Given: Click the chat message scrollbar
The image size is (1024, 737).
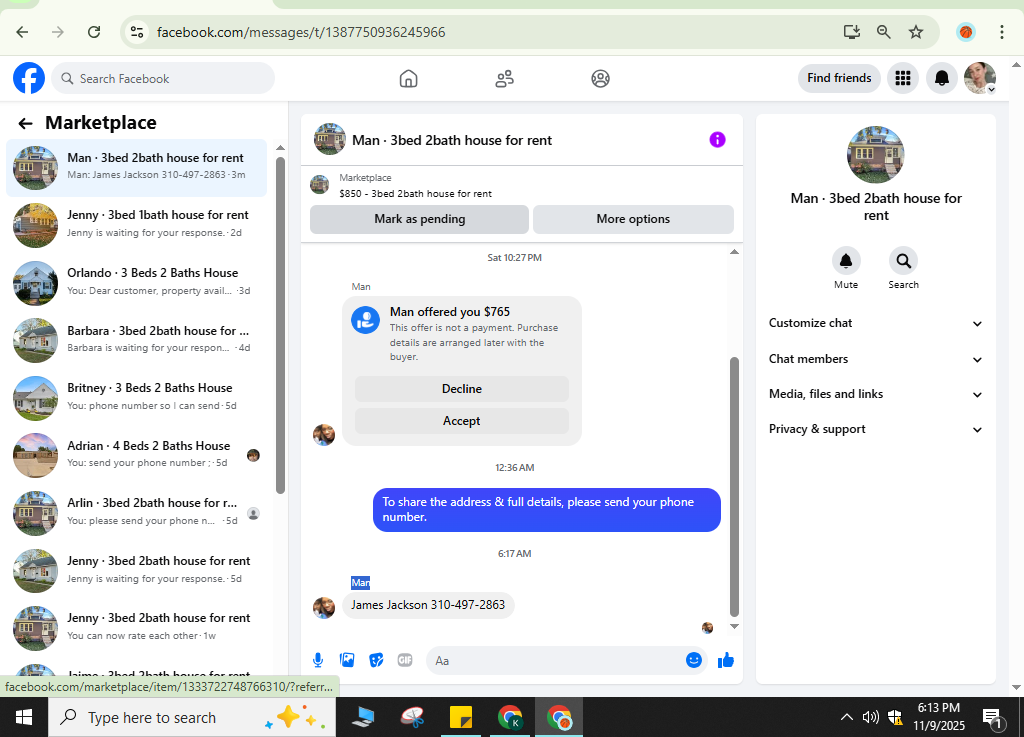Looking at the screenshot, I should tap(734, 486).
